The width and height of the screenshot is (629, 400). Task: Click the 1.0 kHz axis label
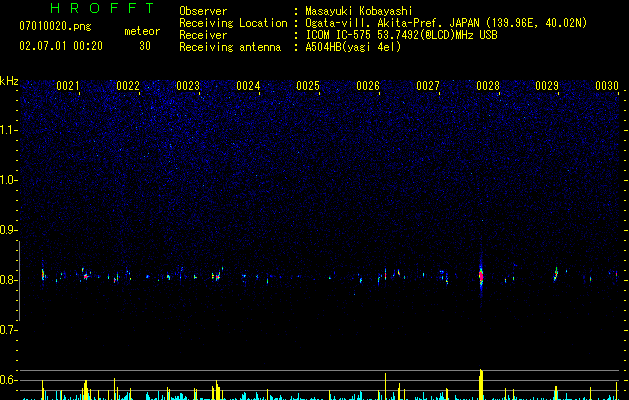pos(9,180)
